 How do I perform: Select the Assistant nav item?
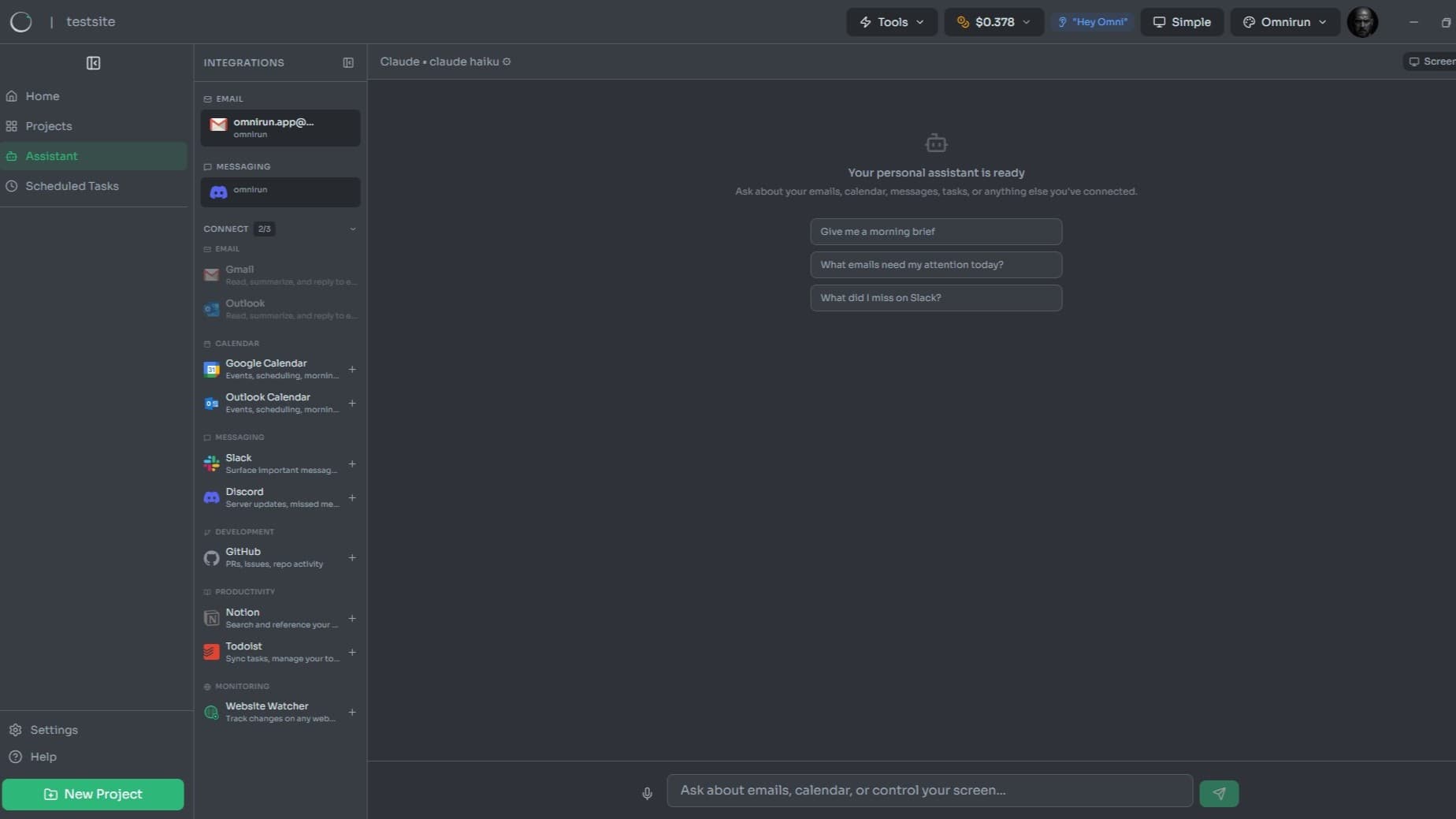[94, 156]
